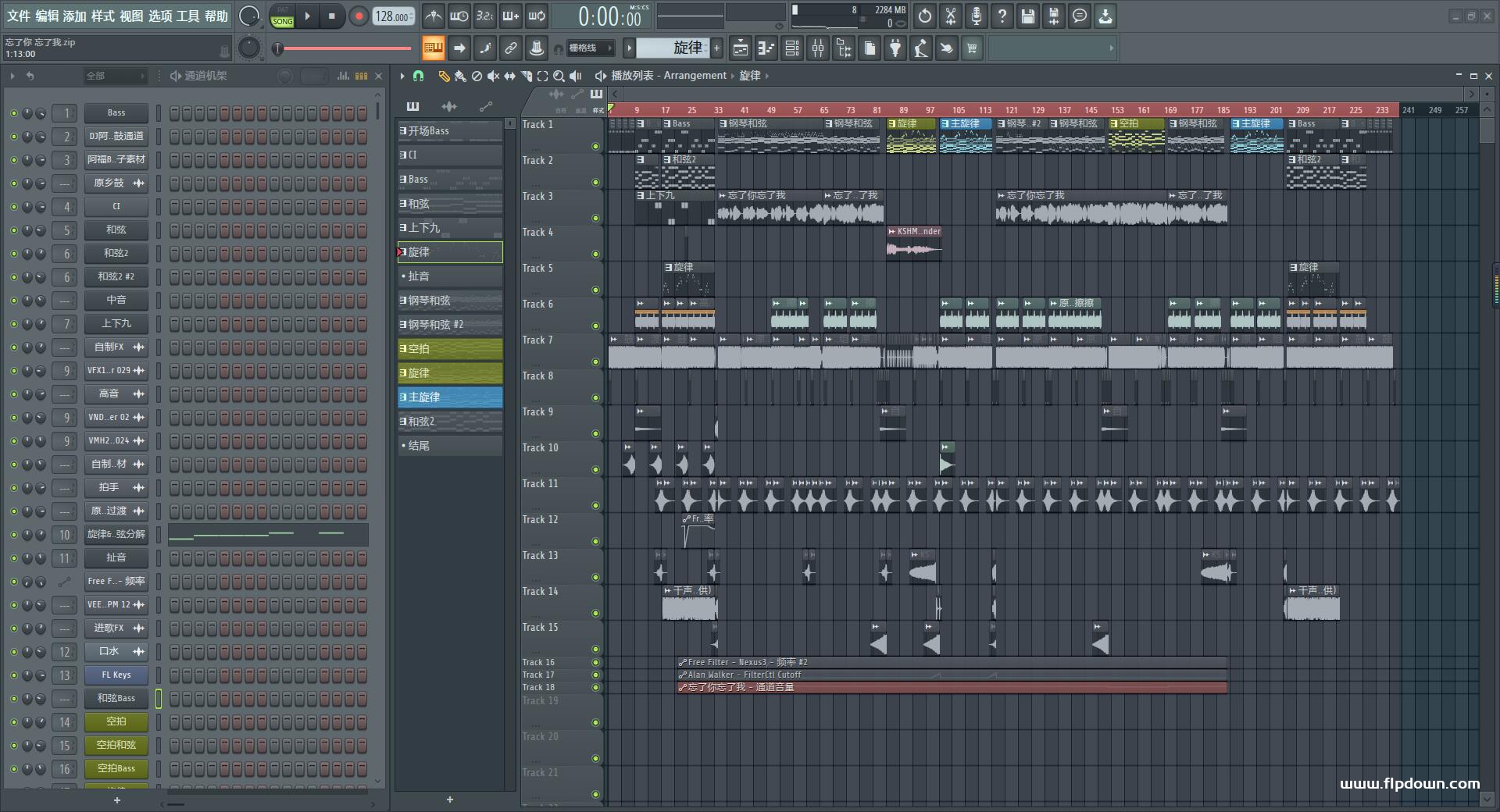Click 旋律 breadcrumb in the playlist title
The image size is (1500, 812).
click(x=749, y=76)
